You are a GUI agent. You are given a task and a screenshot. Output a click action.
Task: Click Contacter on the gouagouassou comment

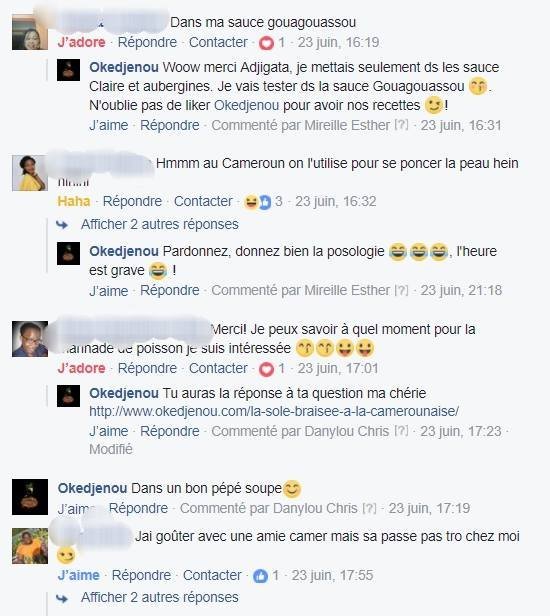(218, 42)
